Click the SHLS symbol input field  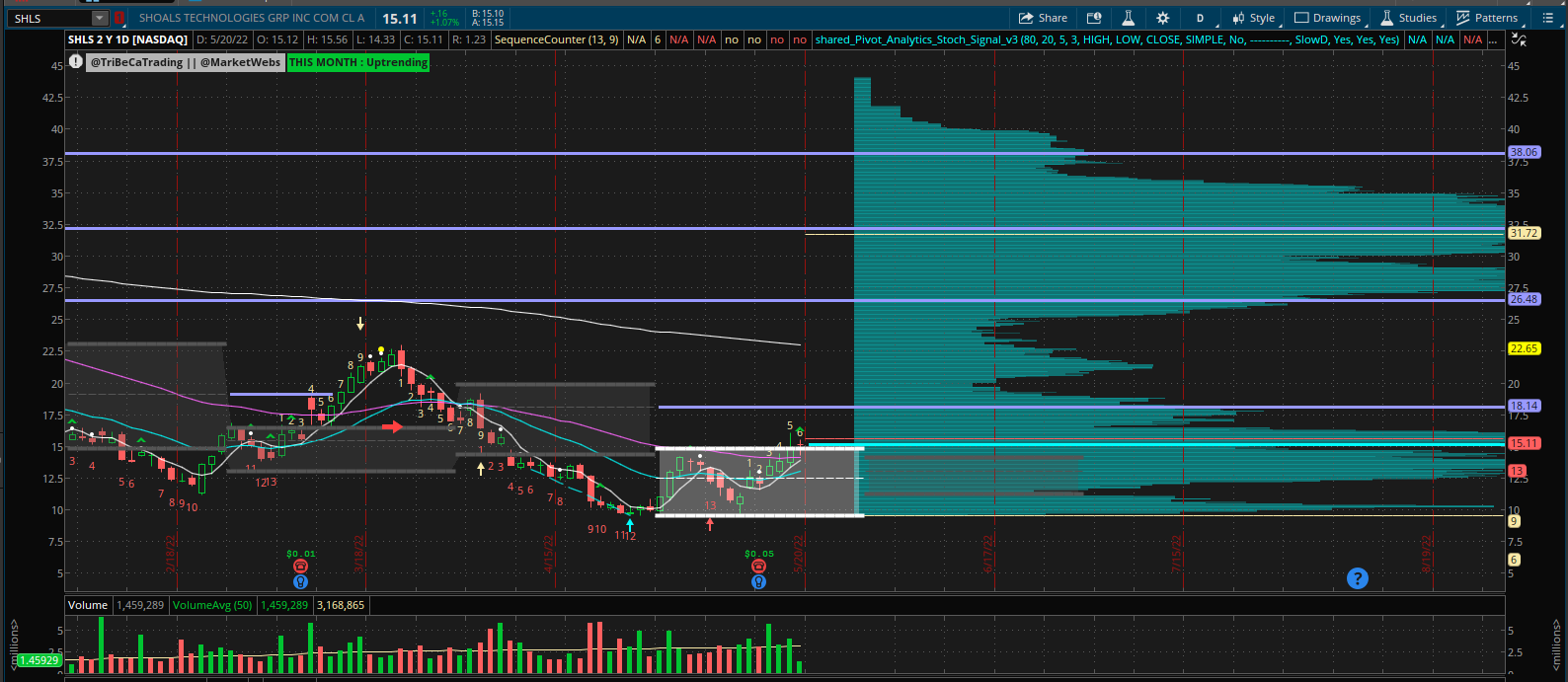coord(49,18)
